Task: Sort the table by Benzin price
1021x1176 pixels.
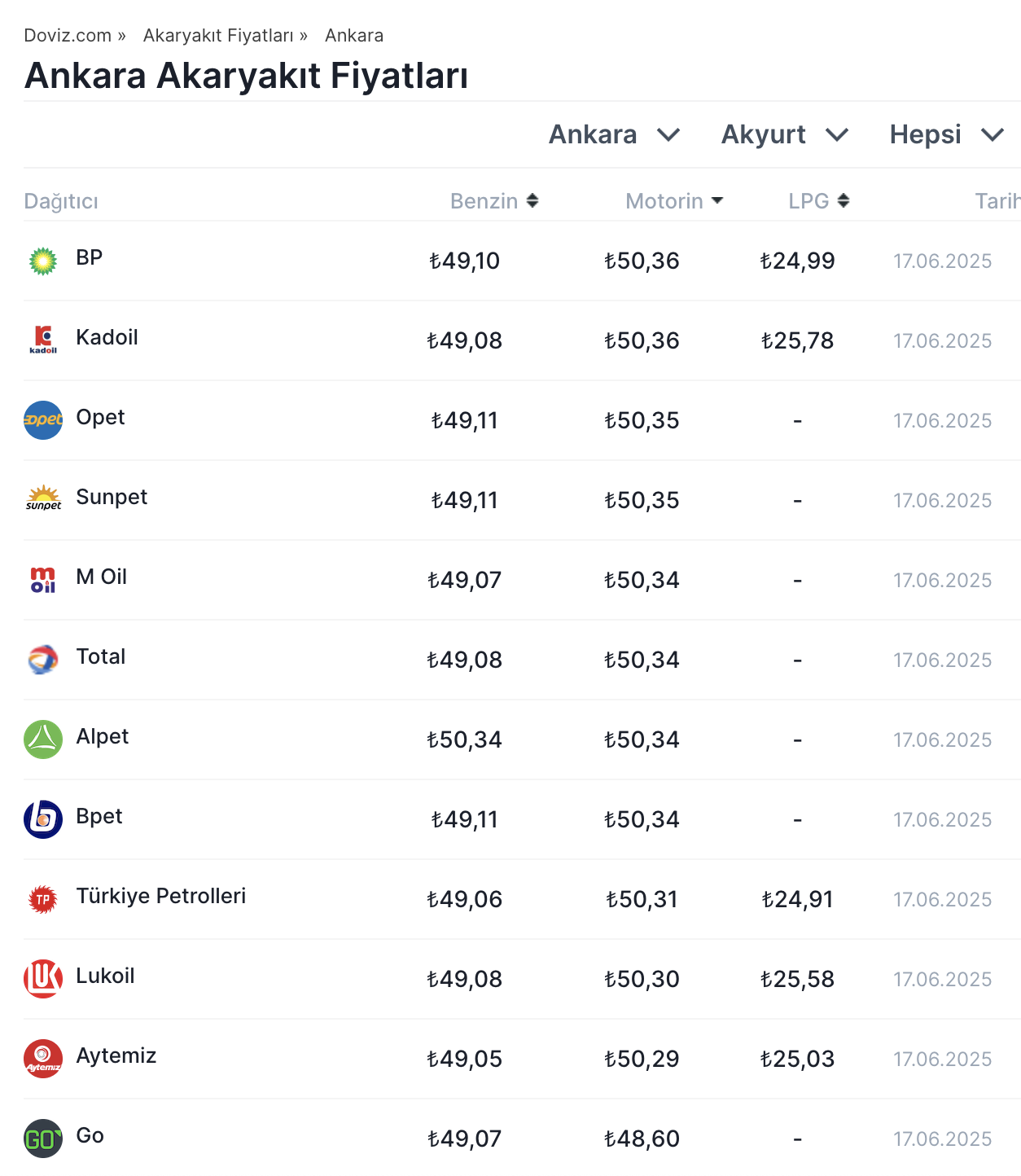Action: [494, 201]
